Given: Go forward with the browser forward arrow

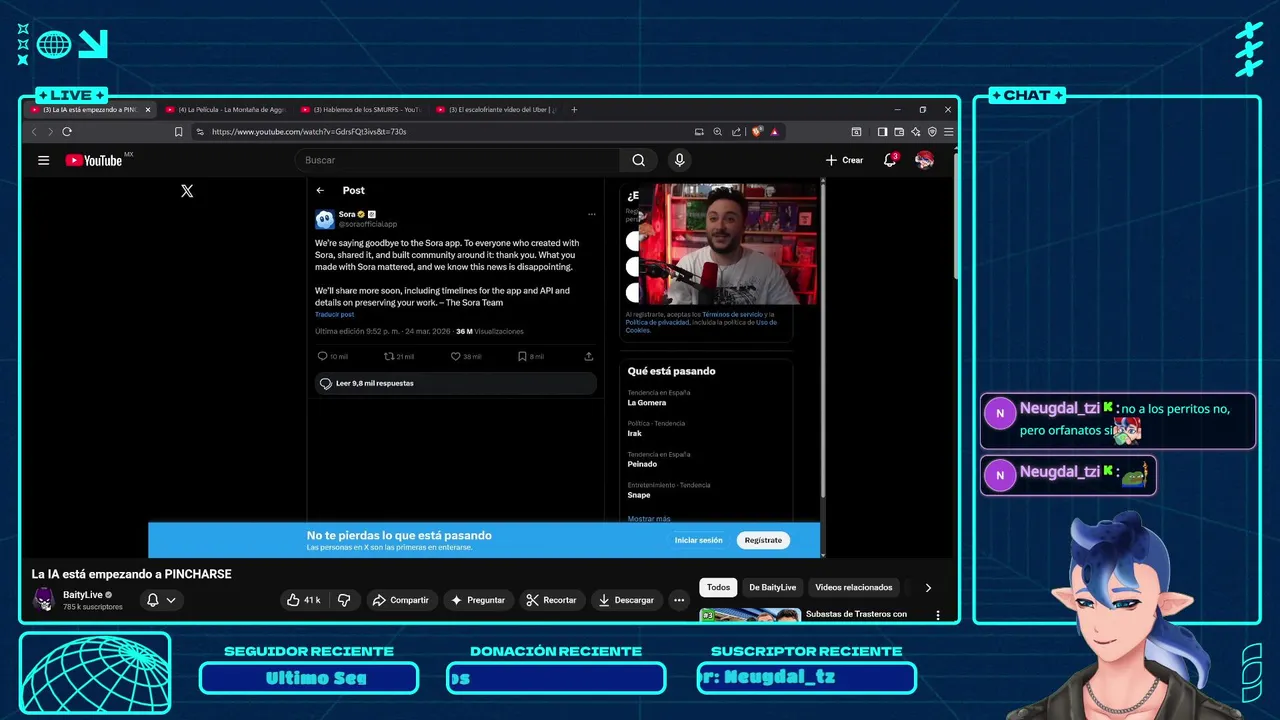Looking at the screenshot, I should point(49,131).
